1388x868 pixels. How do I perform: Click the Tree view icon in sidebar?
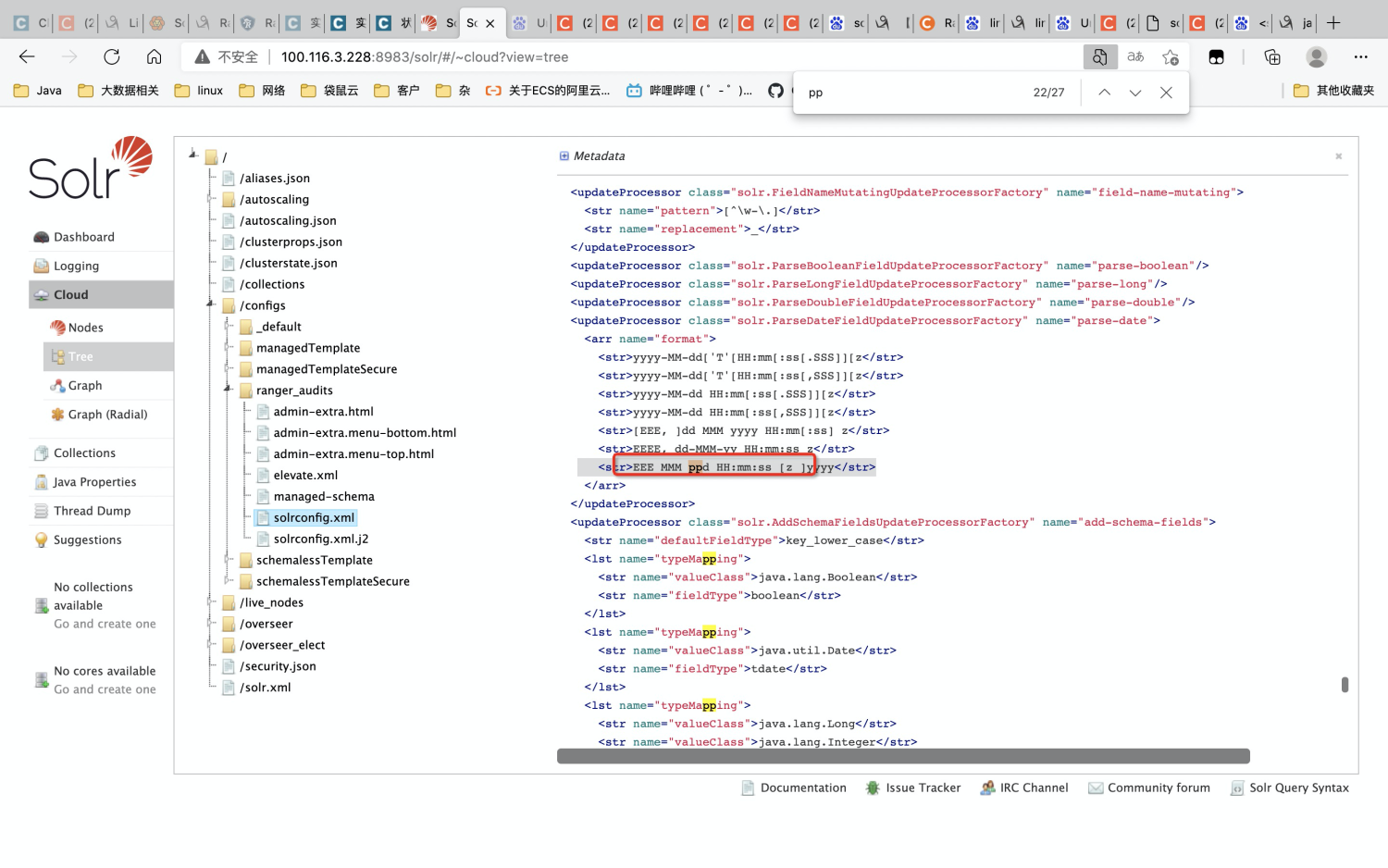point(59,356)
